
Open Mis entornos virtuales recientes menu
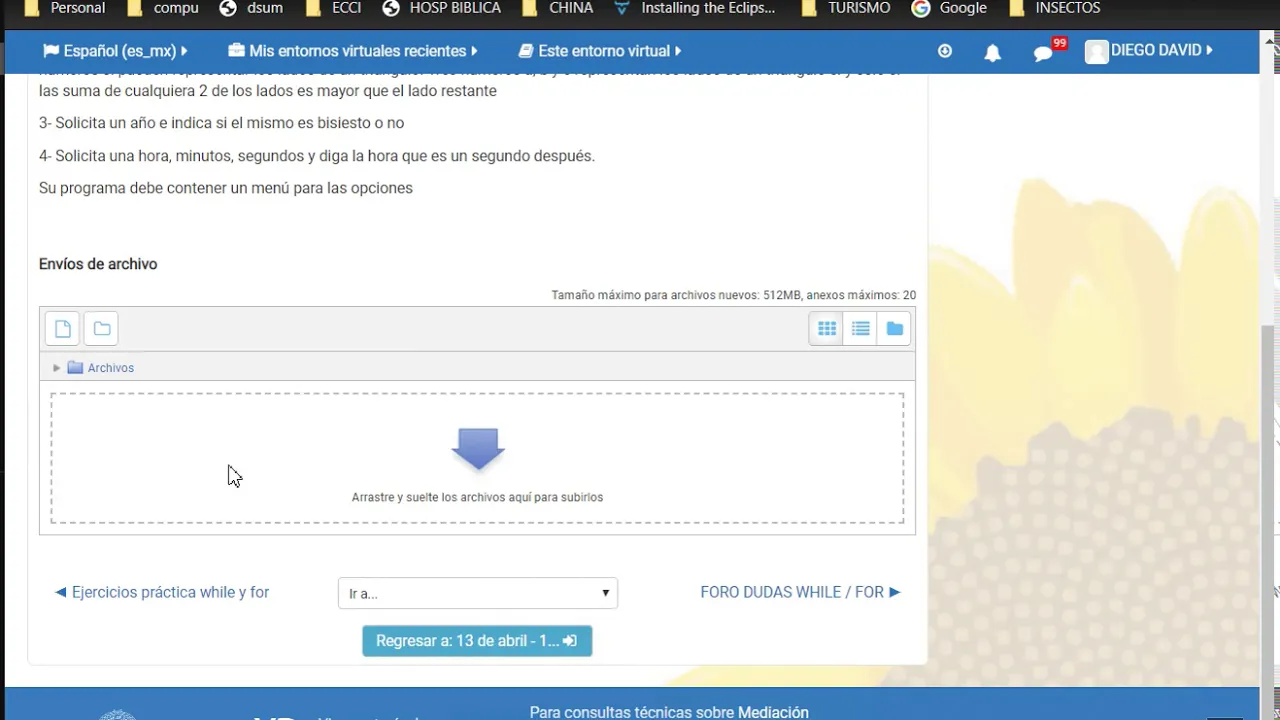coord(353,51)
